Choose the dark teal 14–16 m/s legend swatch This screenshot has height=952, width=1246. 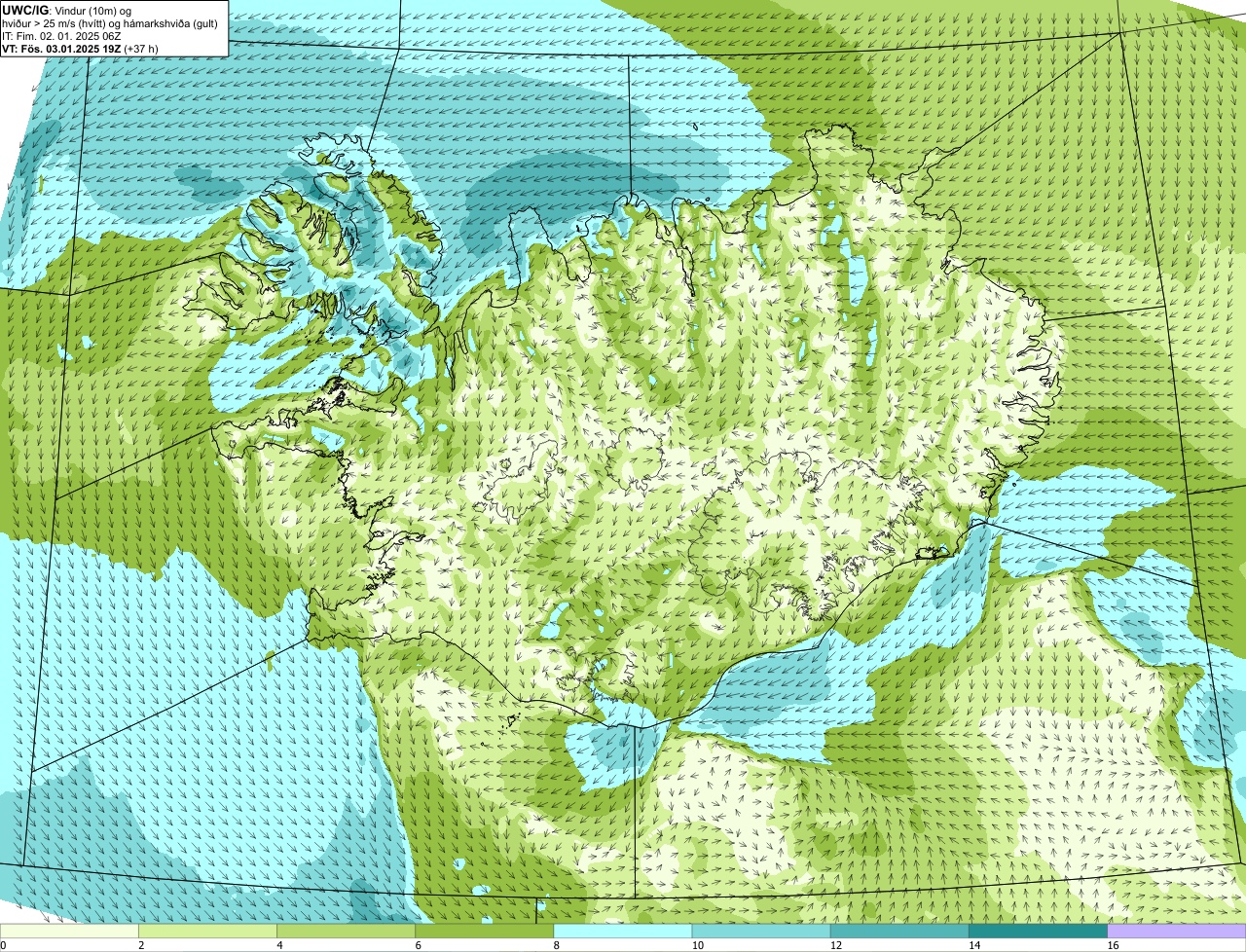pos(1038,932)
